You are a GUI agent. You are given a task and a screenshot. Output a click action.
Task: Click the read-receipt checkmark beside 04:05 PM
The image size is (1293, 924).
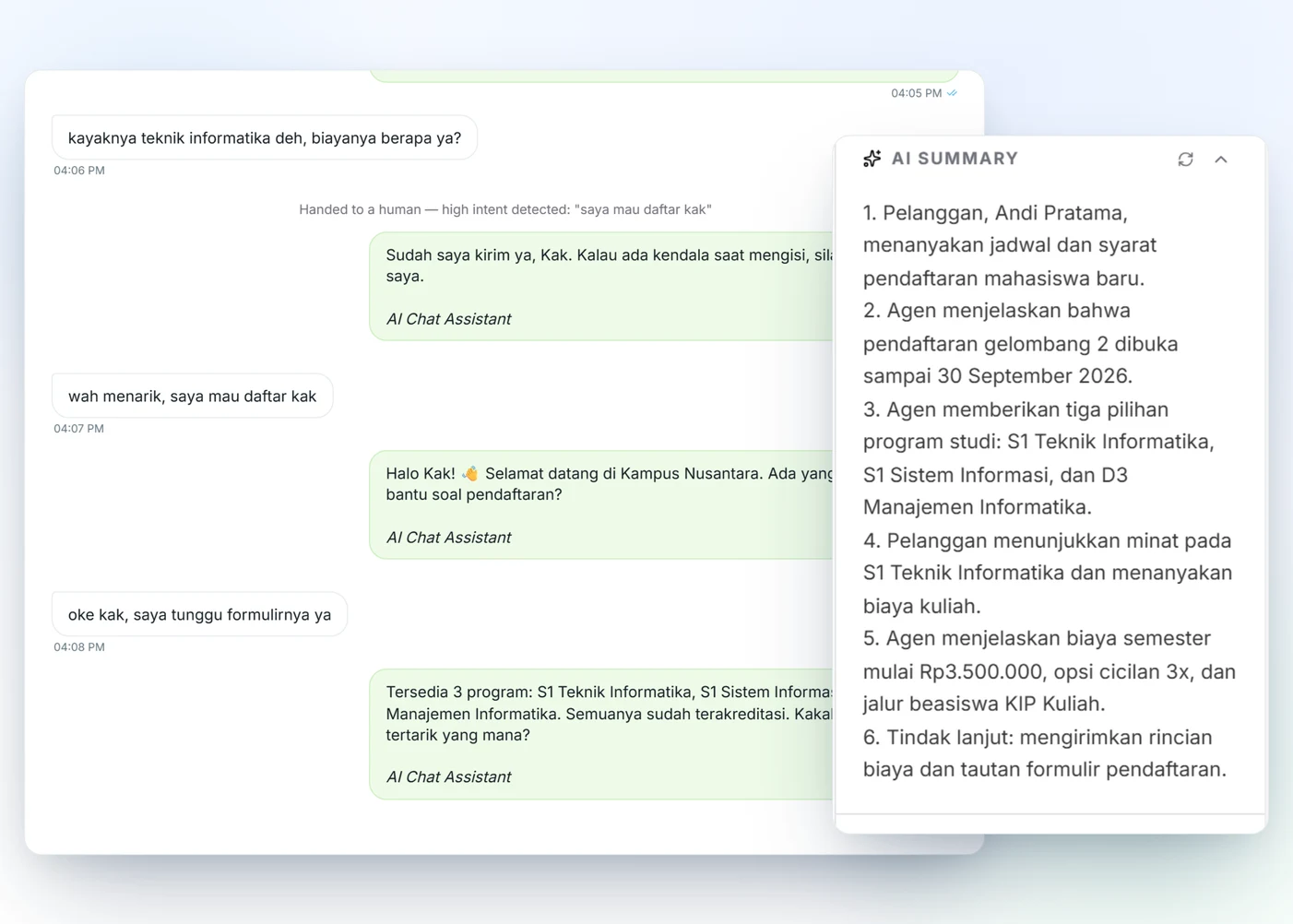point(952,93)
